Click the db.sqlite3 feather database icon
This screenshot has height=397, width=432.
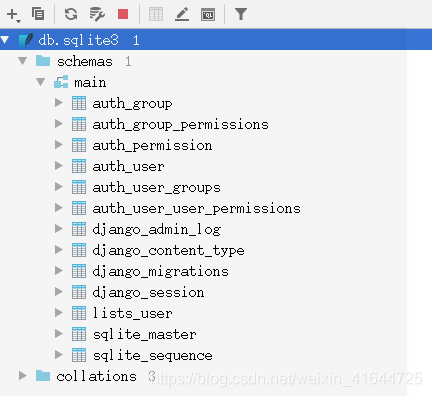(26, 40)
